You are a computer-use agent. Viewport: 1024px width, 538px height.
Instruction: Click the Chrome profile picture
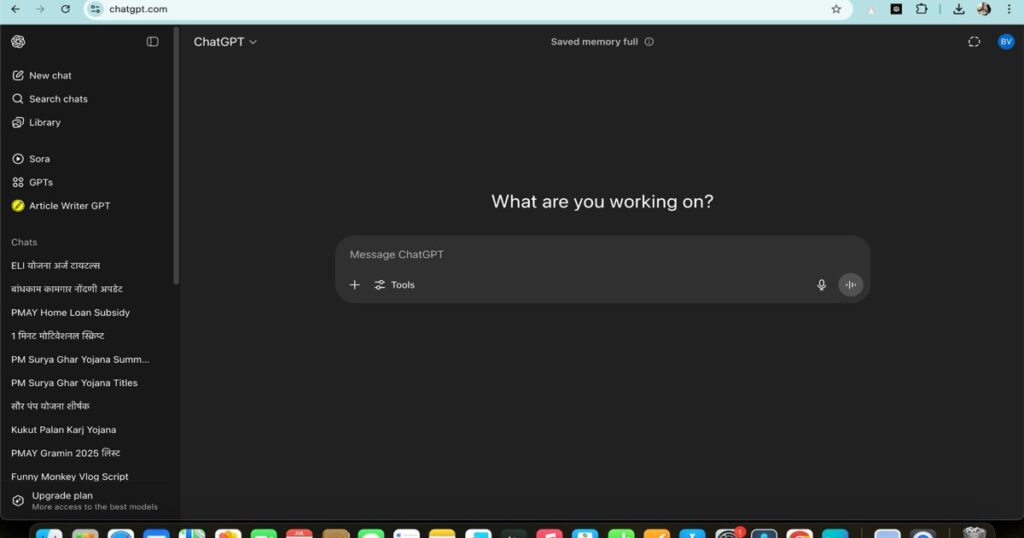[984, 9]
